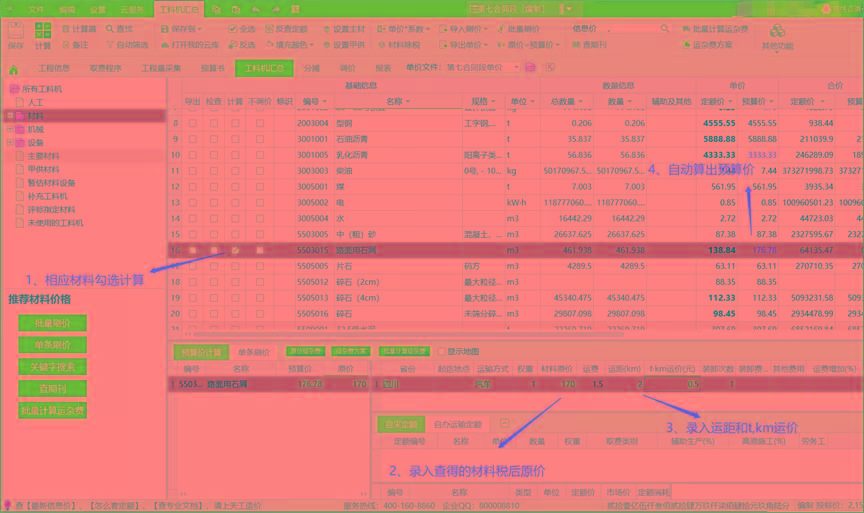Open the 编辑 menu

(67, 9)
